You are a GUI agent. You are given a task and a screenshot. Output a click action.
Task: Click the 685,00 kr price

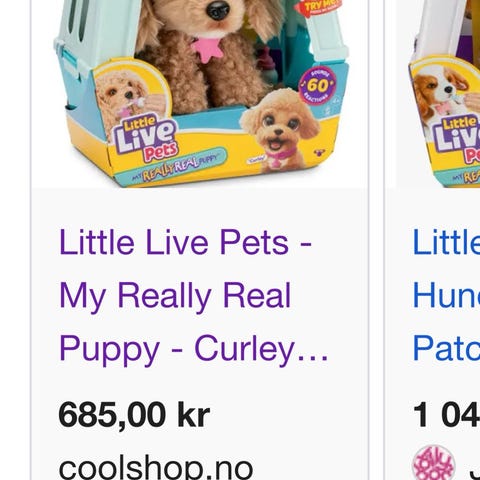134,415
